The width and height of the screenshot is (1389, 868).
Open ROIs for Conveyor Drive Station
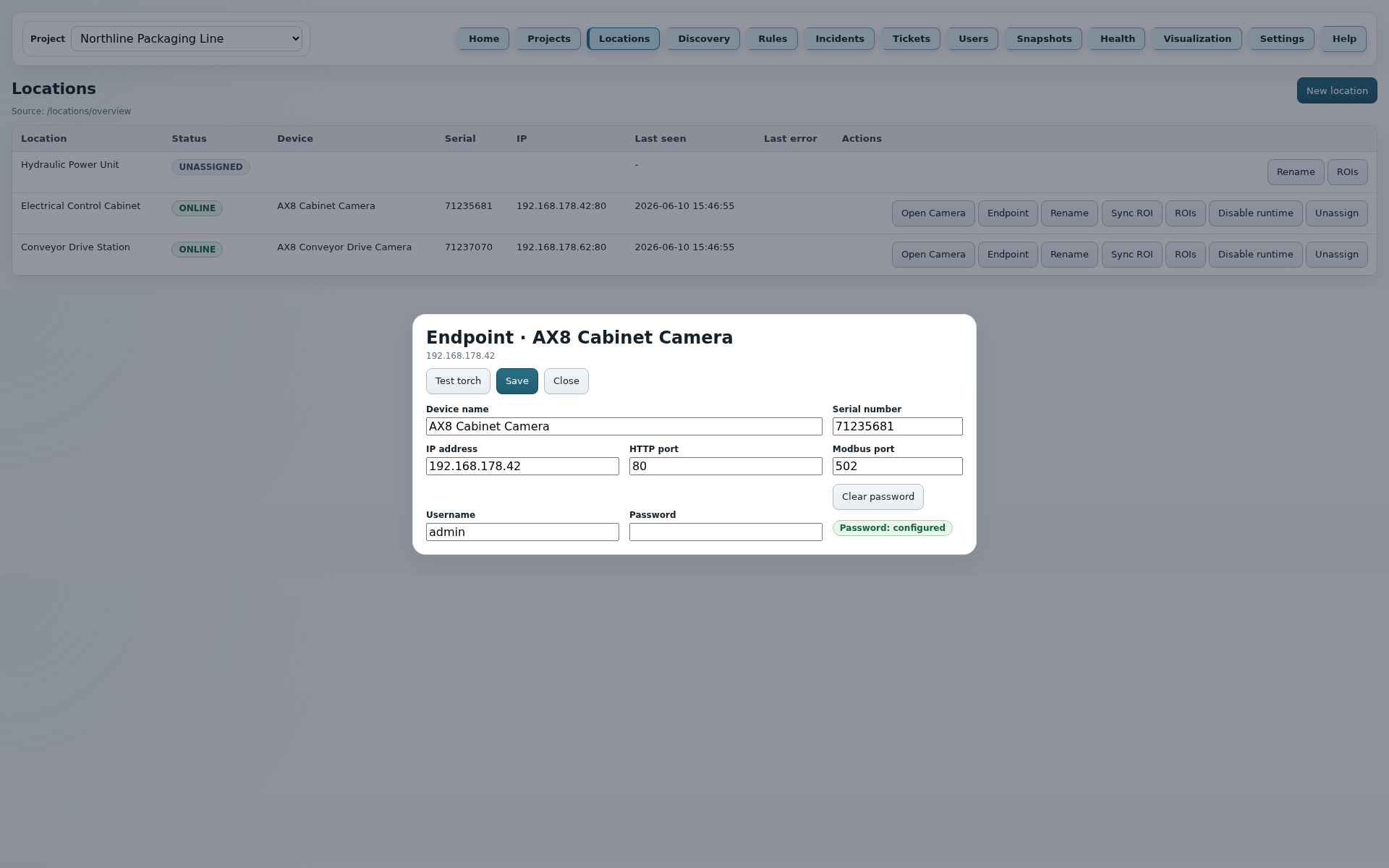click(x=1185, y=255)
